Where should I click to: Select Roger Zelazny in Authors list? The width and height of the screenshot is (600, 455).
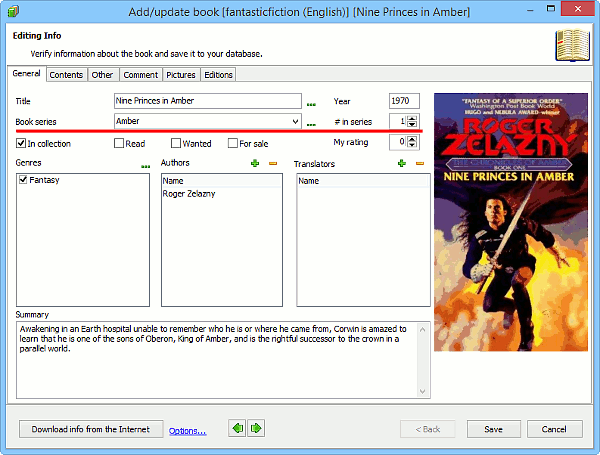(x=189, y=194)
